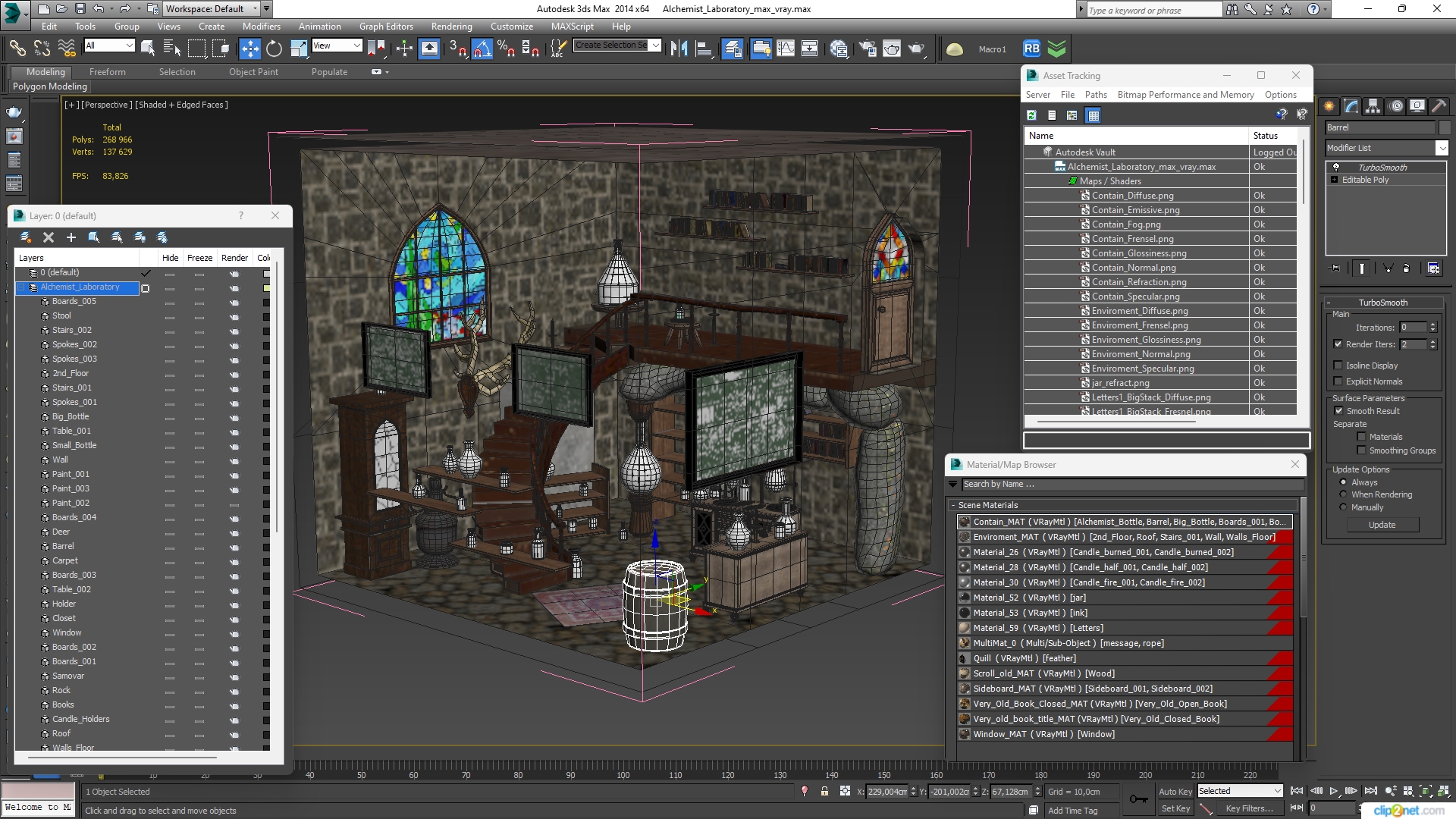This screenshot has width=1456, height=819.
Task: Open the Curve Editor
Action: tap(786, 49)
